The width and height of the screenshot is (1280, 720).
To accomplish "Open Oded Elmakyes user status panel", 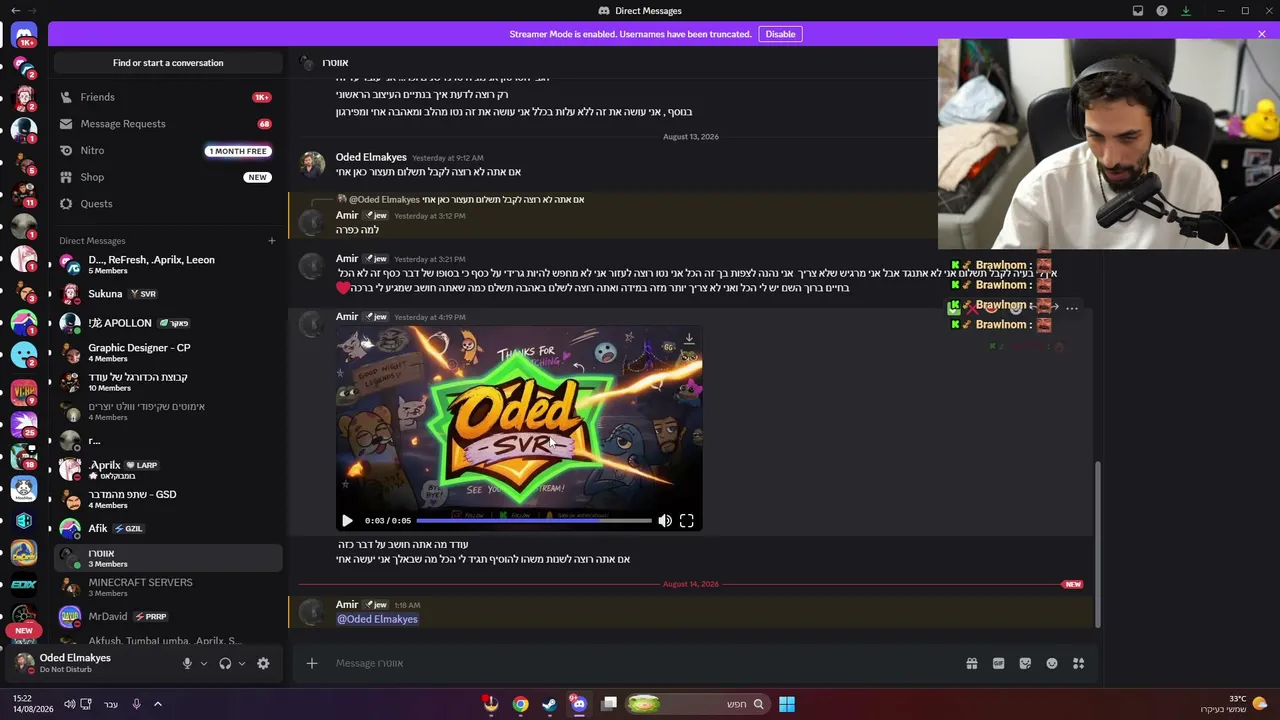I will click(x=90, y=662).
